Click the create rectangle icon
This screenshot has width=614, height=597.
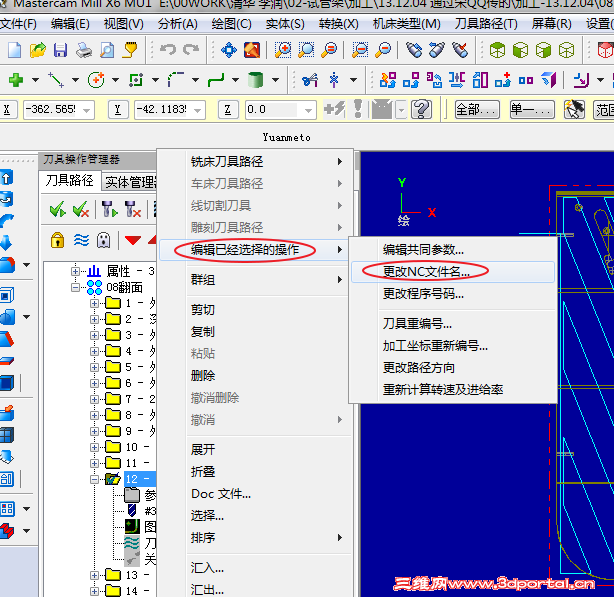click(136, 80)
